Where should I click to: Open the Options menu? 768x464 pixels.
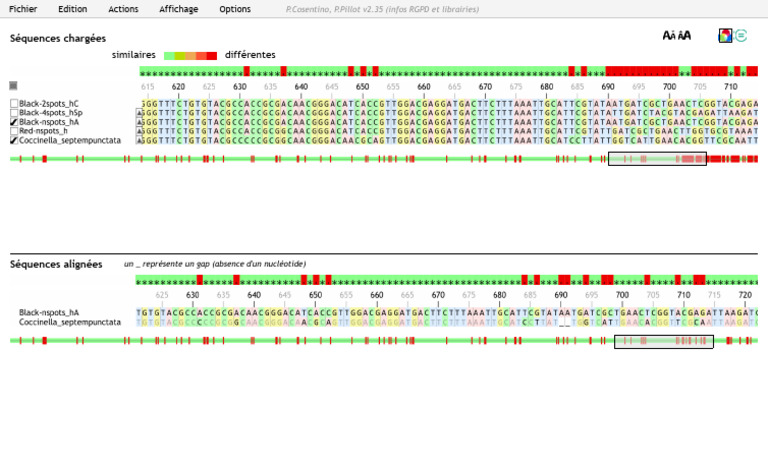pos(235,9)
